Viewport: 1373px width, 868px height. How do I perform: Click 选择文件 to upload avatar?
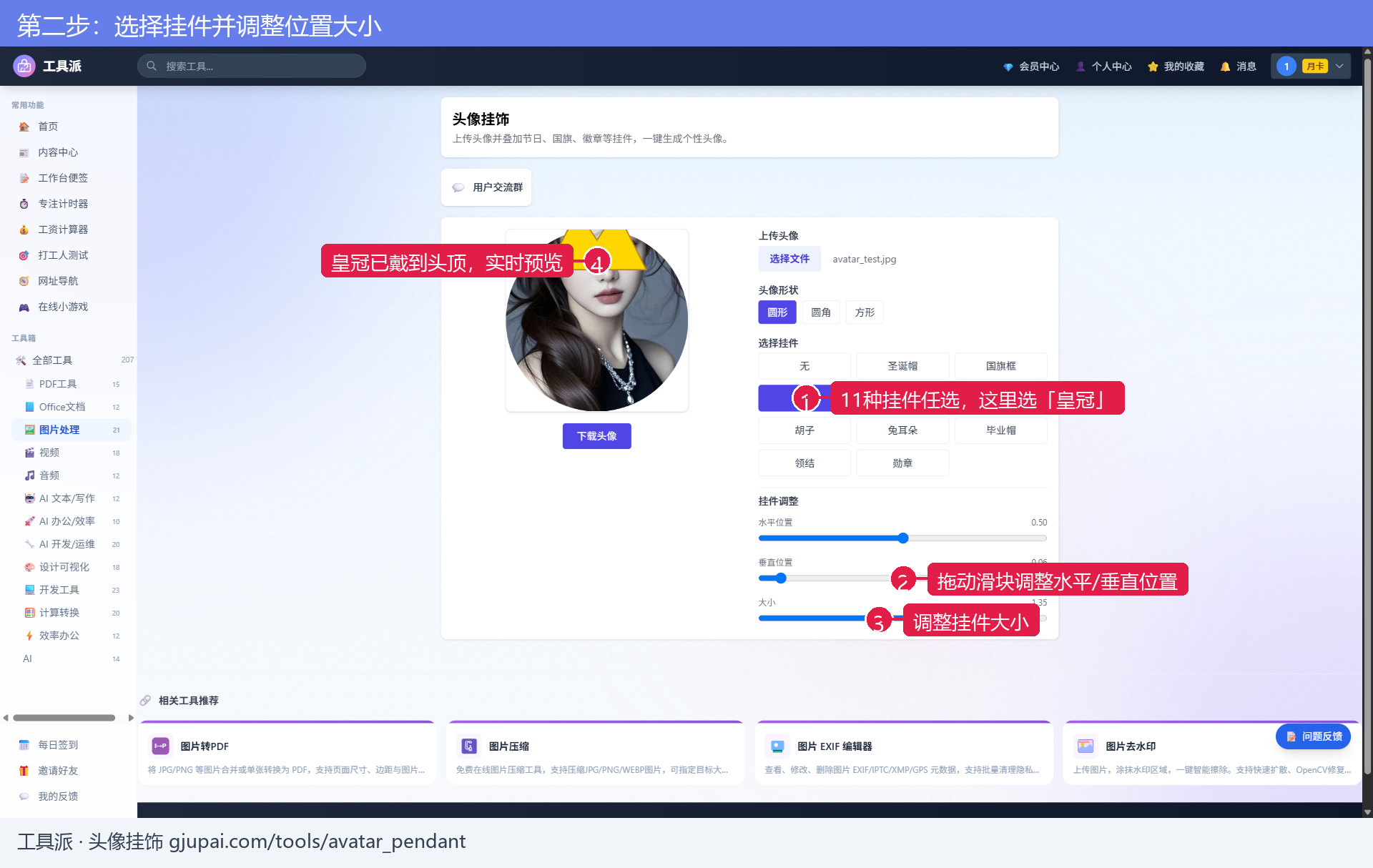coord(789,259)
